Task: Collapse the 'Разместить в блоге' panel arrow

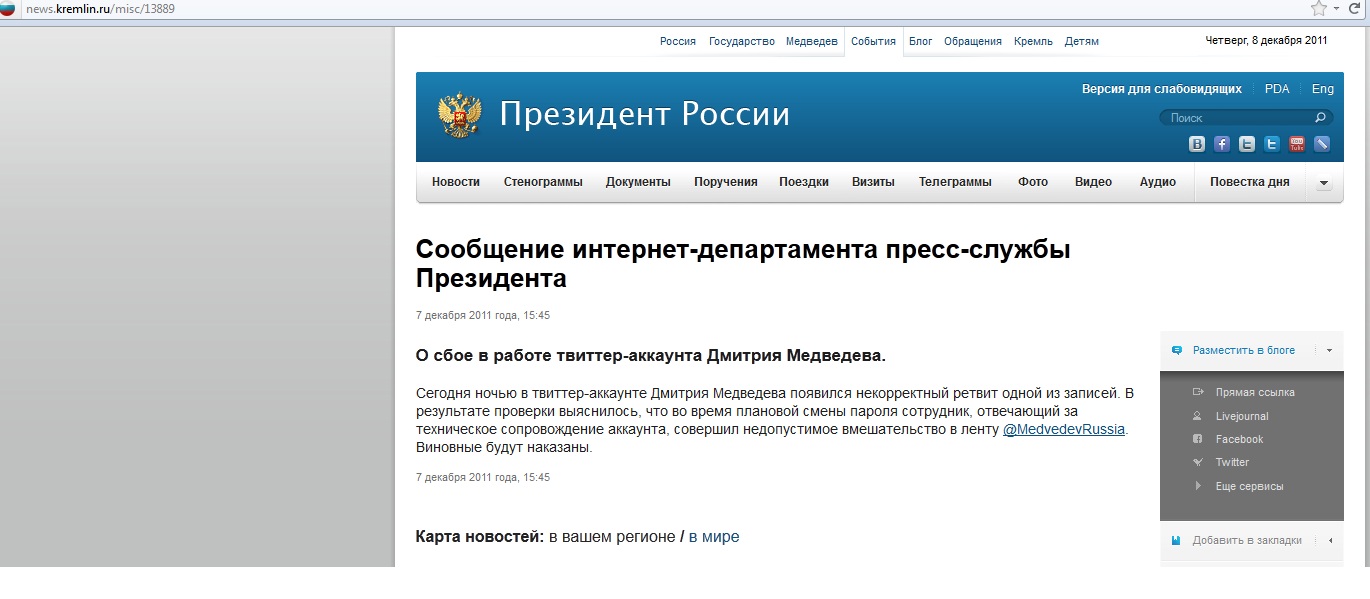Action: pyautogui.click(x=1329, y=350)
